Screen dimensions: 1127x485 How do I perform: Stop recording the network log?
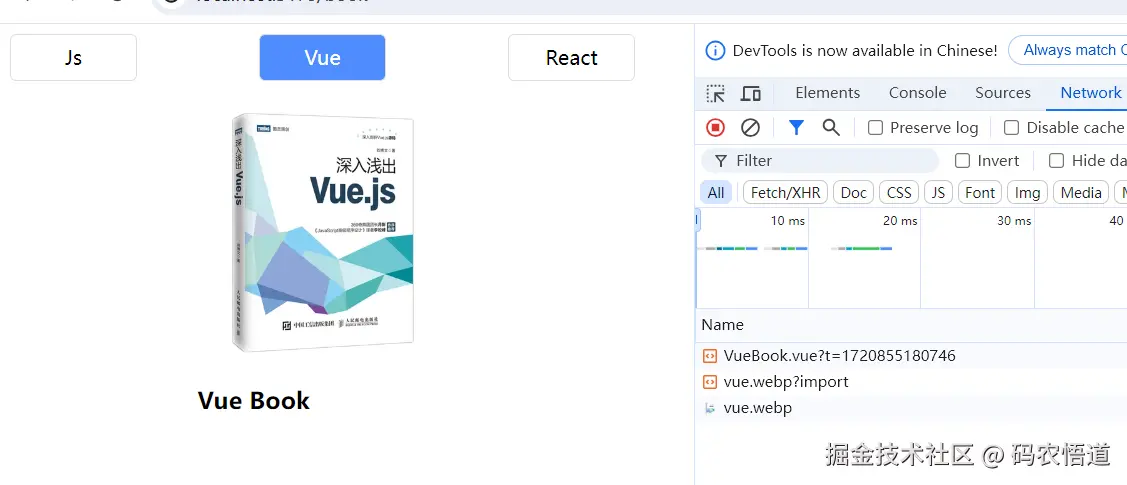715,128
